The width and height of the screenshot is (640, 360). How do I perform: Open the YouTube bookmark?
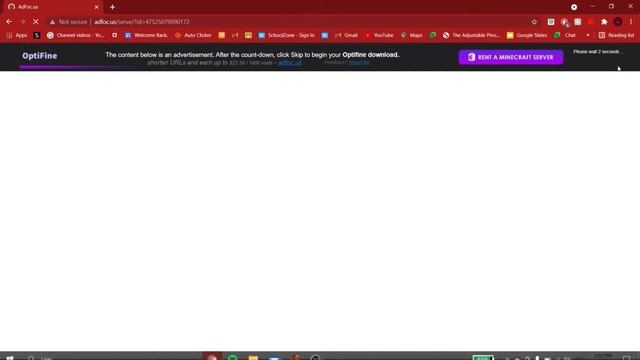[x=379, y=36]
